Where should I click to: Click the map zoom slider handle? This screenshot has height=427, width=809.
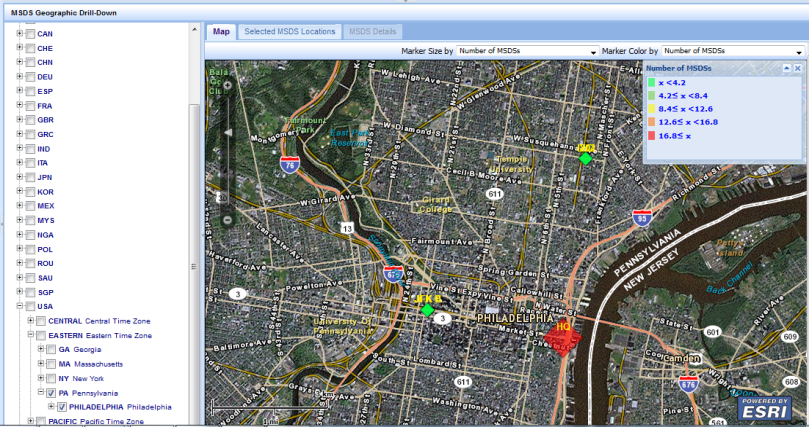(228, 133)
